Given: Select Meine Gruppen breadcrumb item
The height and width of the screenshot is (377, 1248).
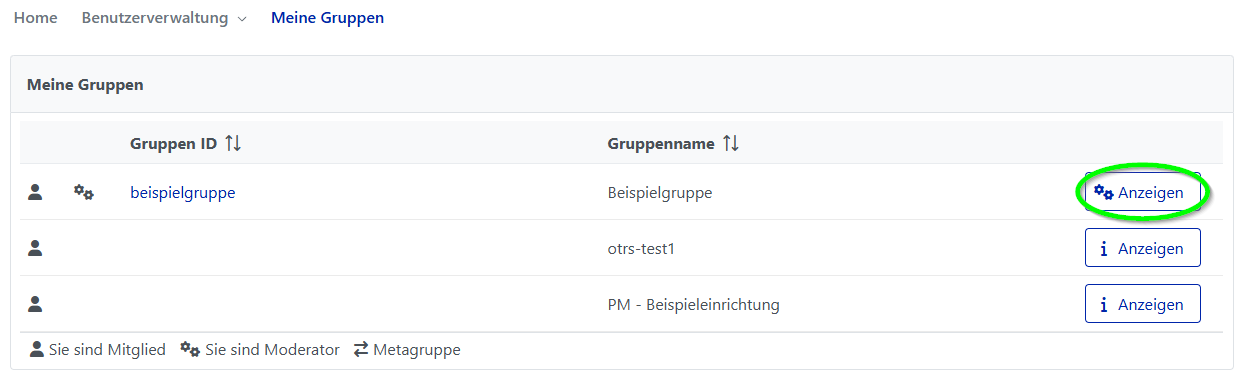Looking at the screenshot, I should 327,18.
